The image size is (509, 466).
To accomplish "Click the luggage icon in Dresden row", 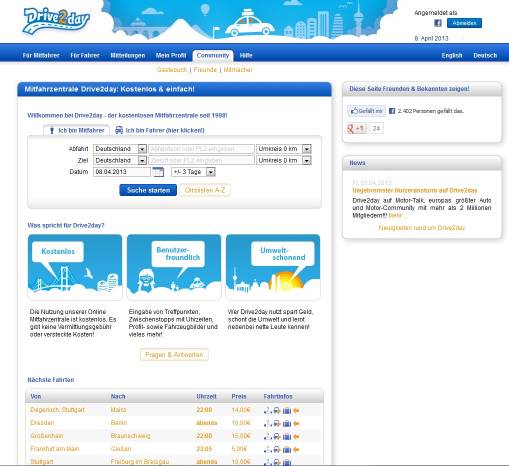I will coord(287,423).
